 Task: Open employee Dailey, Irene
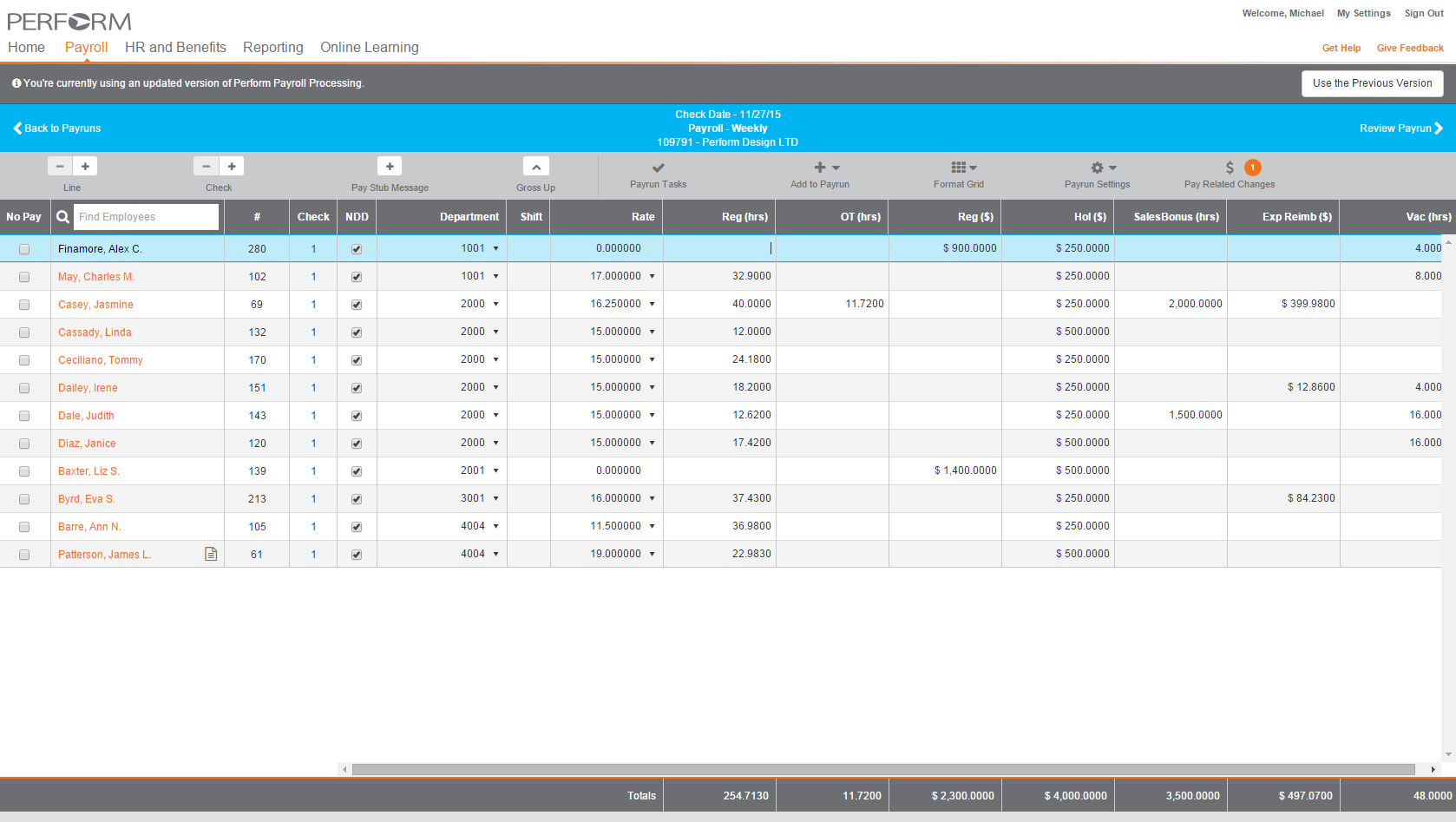(x=88, y=388)
